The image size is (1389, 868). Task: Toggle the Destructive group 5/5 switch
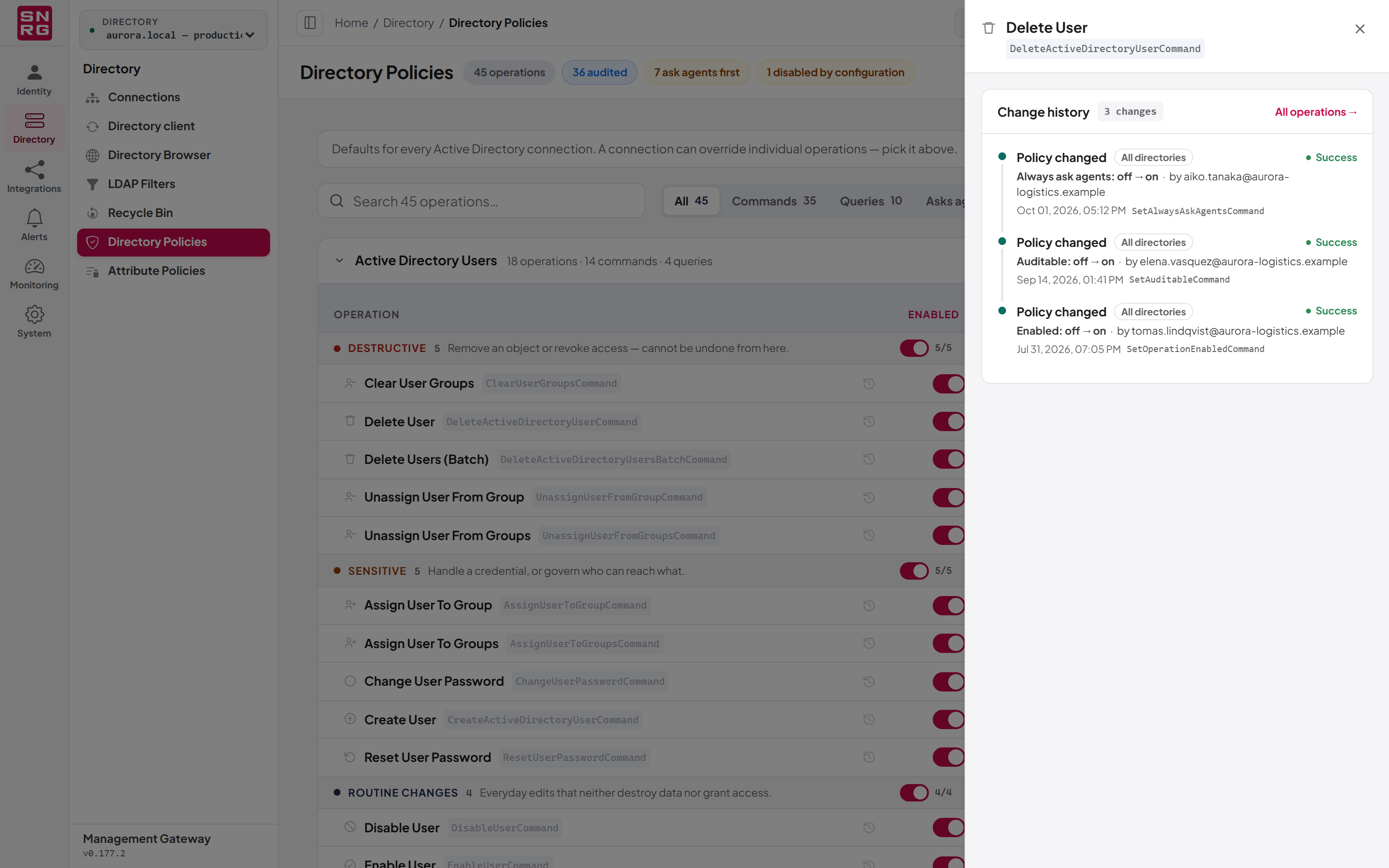[914, 348]
